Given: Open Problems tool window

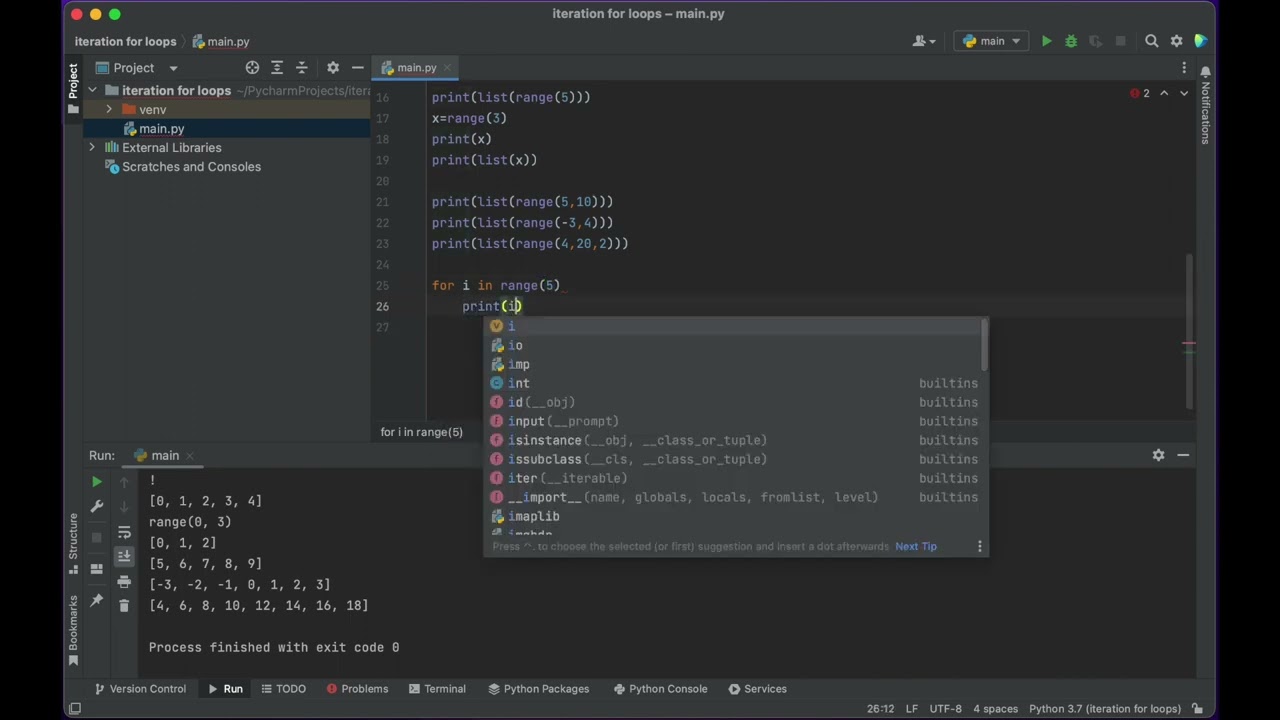Looking at the screenshot, I should (356, 689).
